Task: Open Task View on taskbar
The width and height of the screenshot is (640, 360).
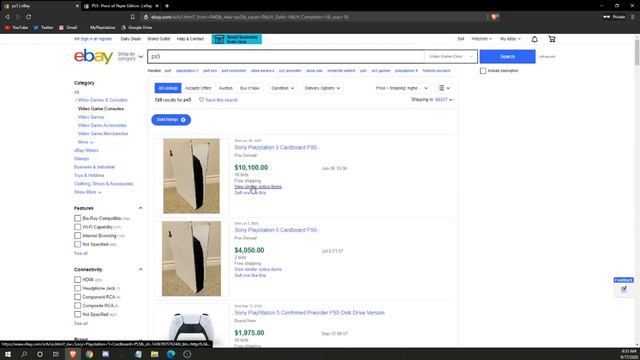Action: pos(56,354)
